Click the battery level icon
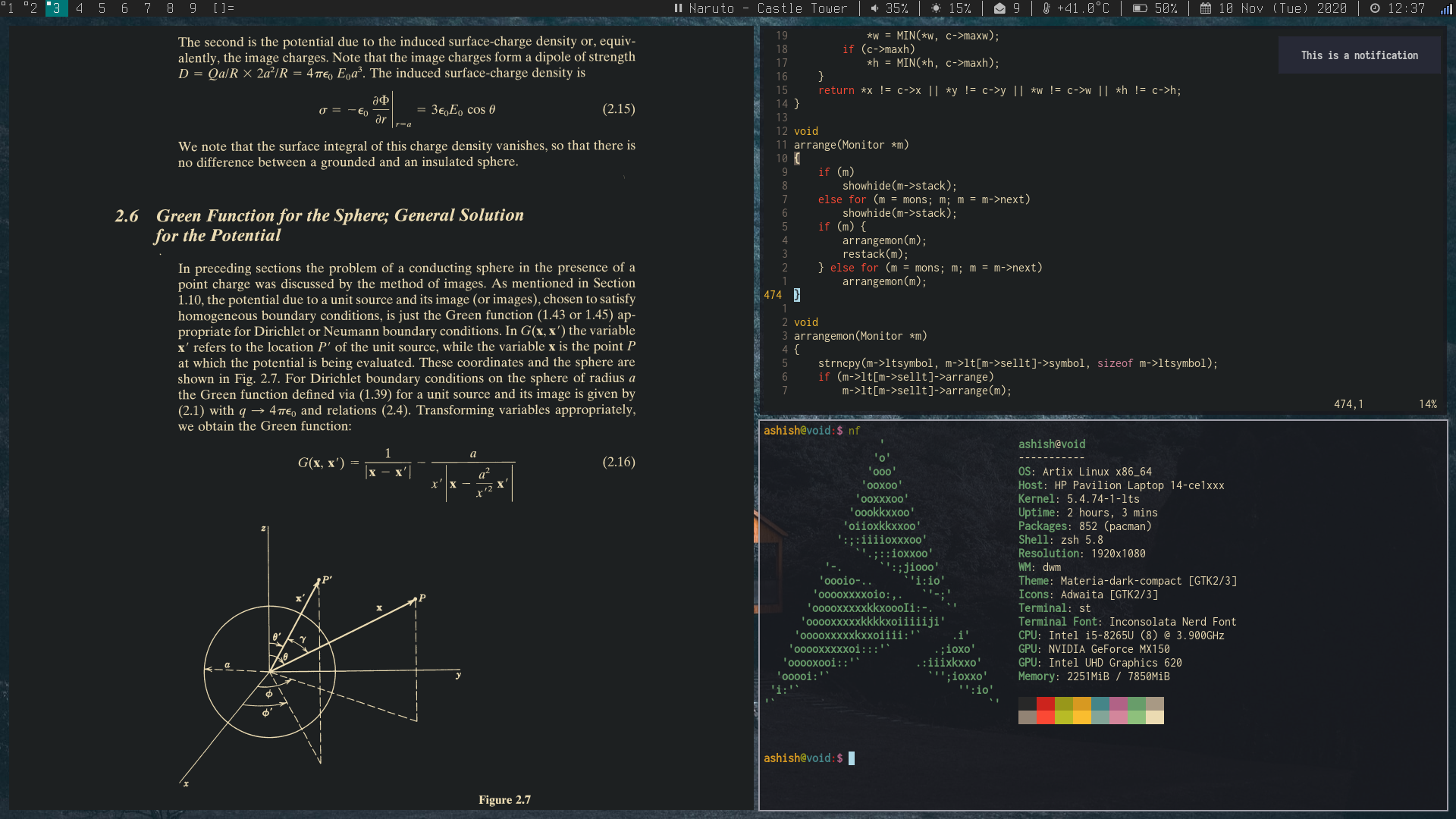The width and height of the screenshot is (1456, 819). pos(1140,8)
